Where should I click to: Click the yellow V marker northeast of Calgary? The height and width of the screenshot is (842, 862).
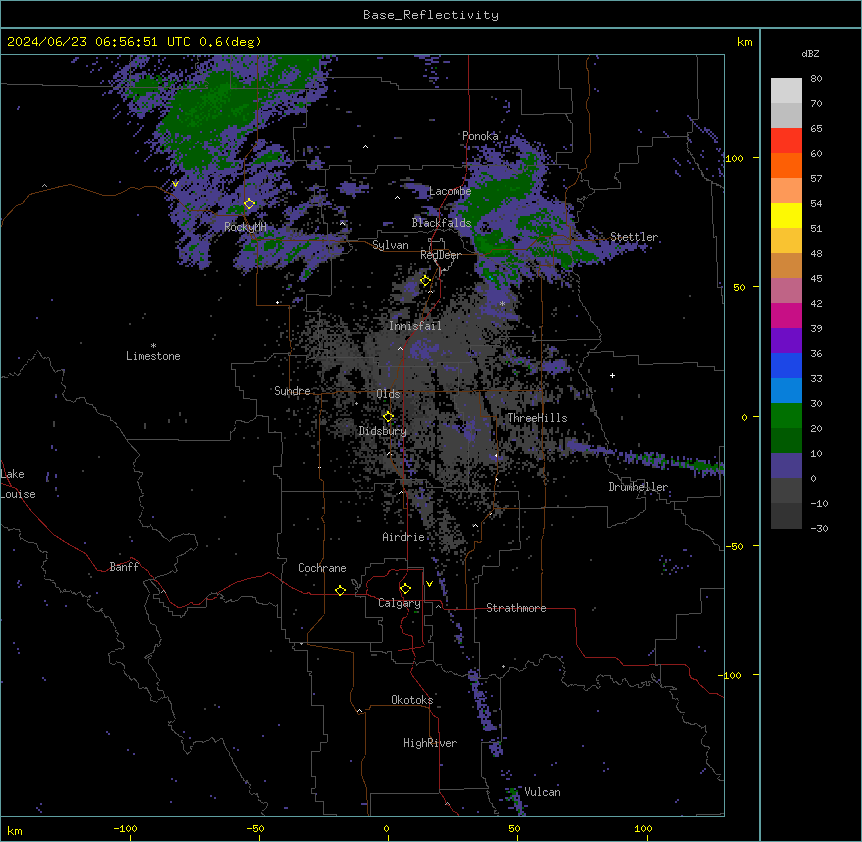coord(429,584)
